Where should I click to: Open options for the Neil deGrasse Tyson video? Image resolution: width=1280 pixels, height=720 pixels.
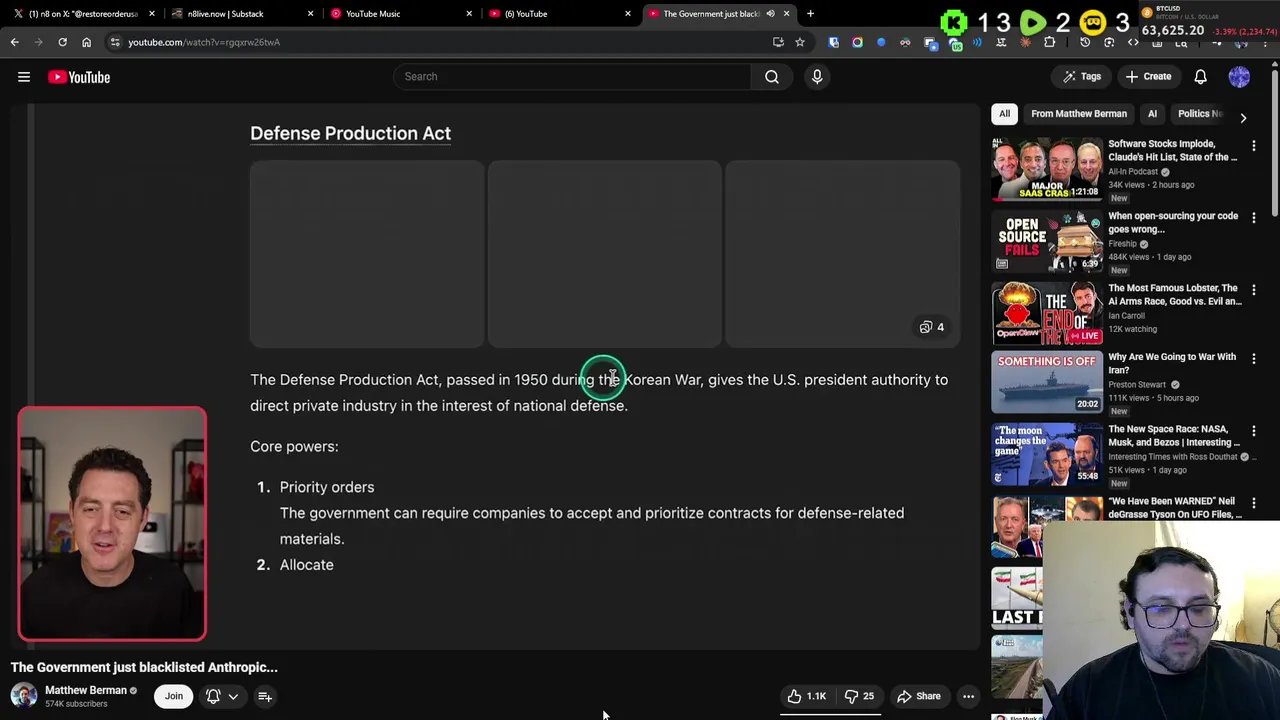tap(1253, 503)
